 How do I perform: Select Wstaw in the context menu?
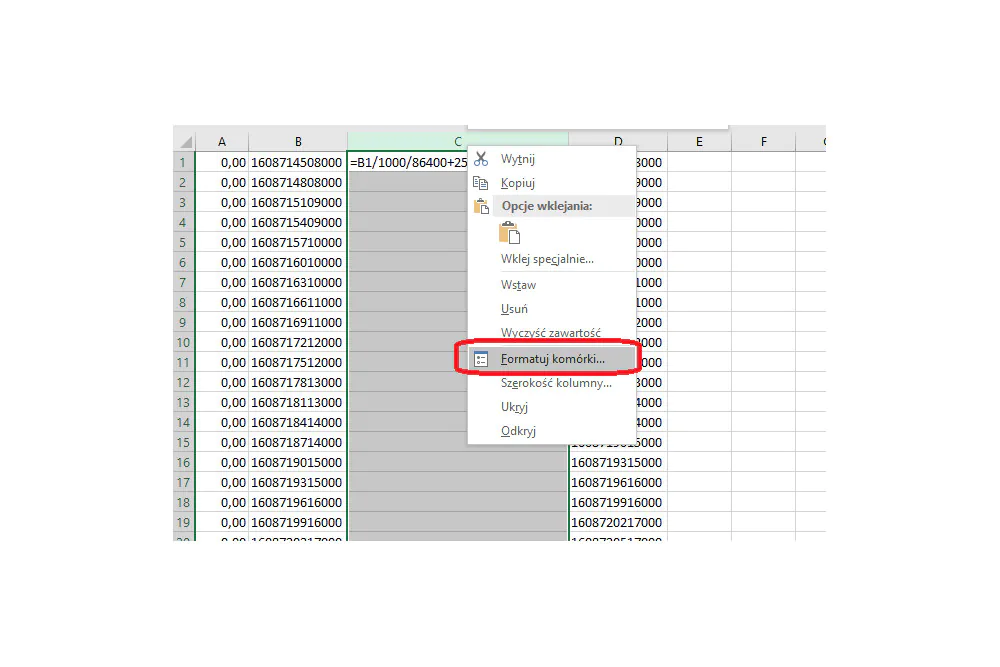coord(518,285)
